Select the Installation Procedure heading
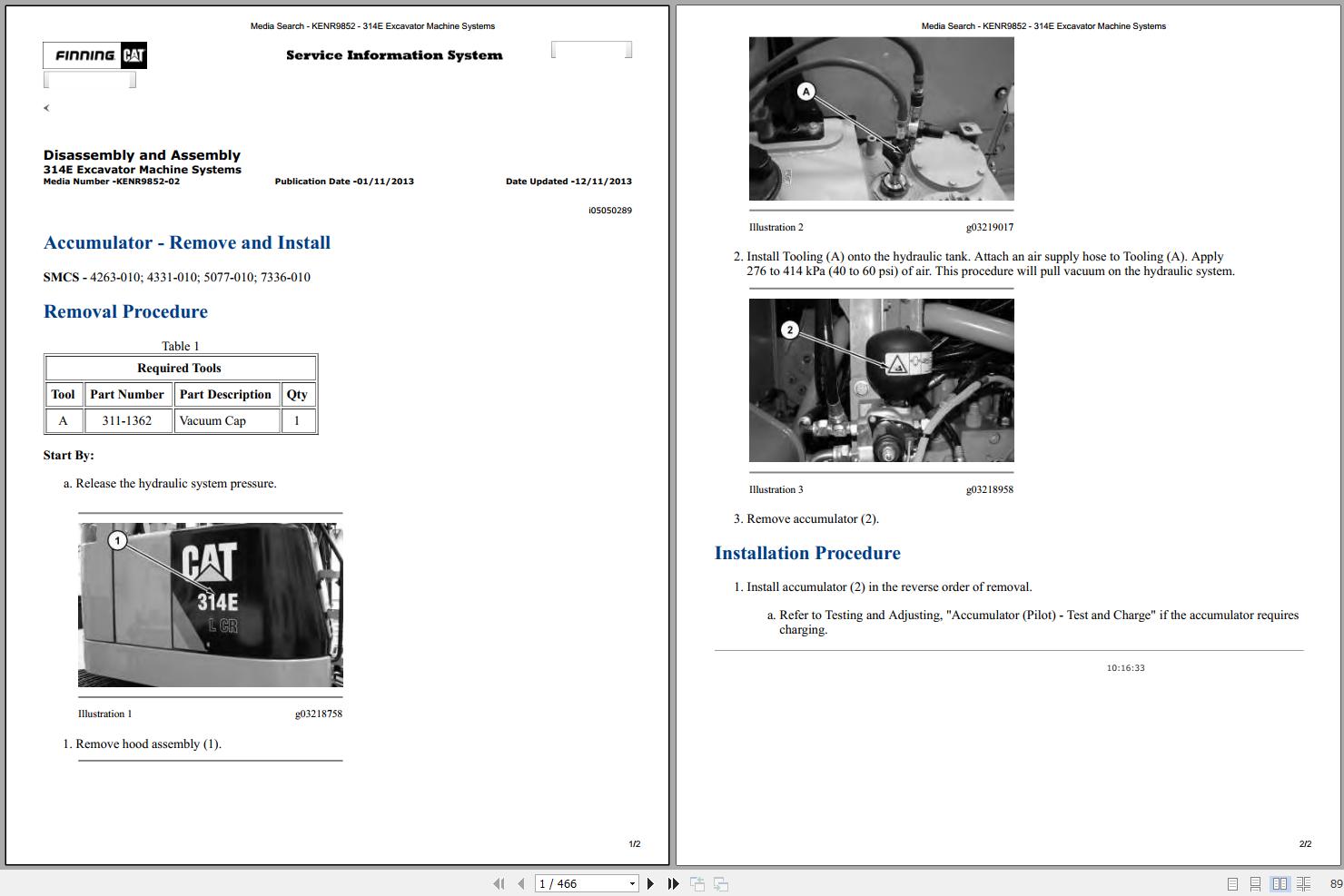The width and height of the screenshot is (1344, 896). (x=807, y=553)
